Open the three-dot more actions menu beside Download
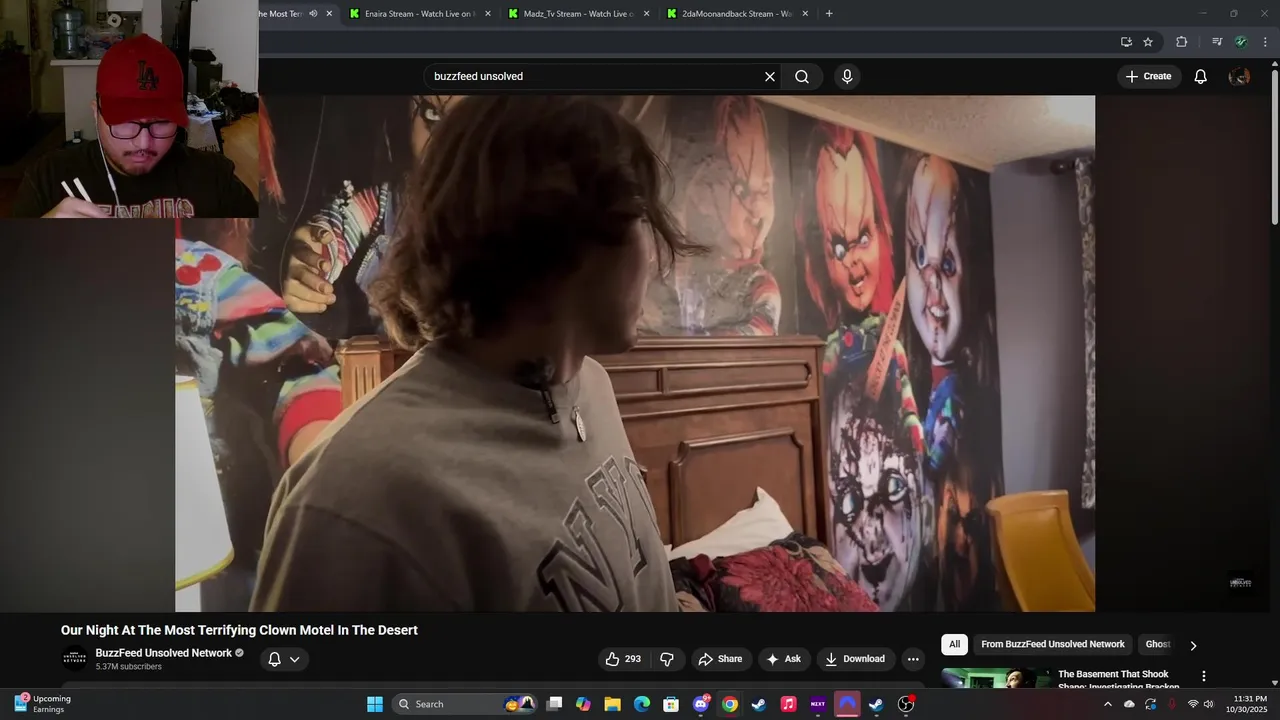 (913, 659)
